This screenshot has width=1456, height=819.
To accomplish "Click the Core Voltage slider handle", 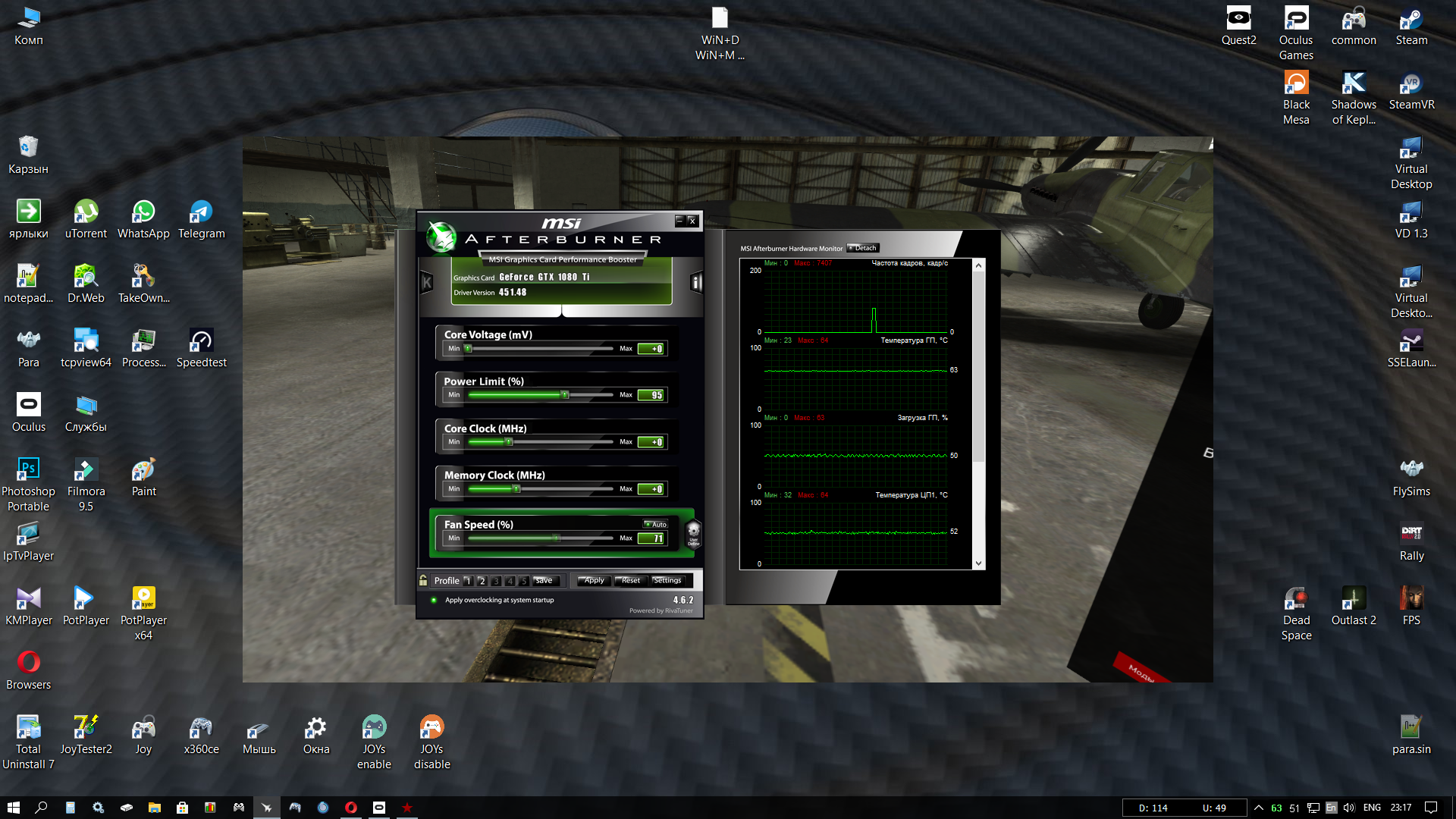I will pos(469,349).
